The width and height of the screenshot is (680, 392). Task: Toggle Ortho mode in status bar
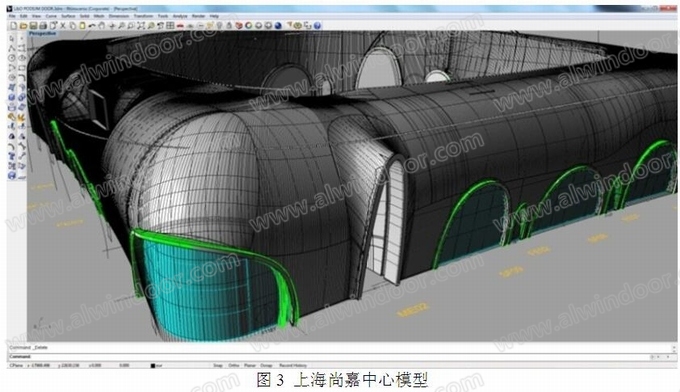[x=234, y=366]
